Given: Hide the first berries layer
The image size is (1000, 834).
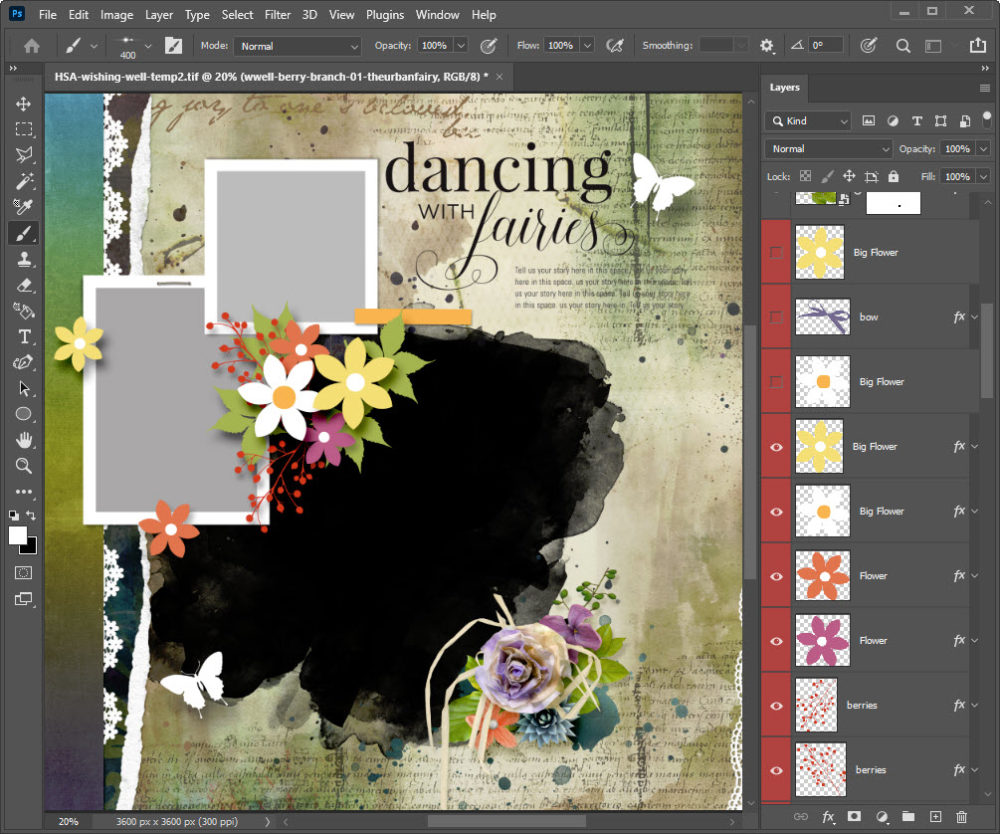Looking at the screenshot, I should point(776,705).
